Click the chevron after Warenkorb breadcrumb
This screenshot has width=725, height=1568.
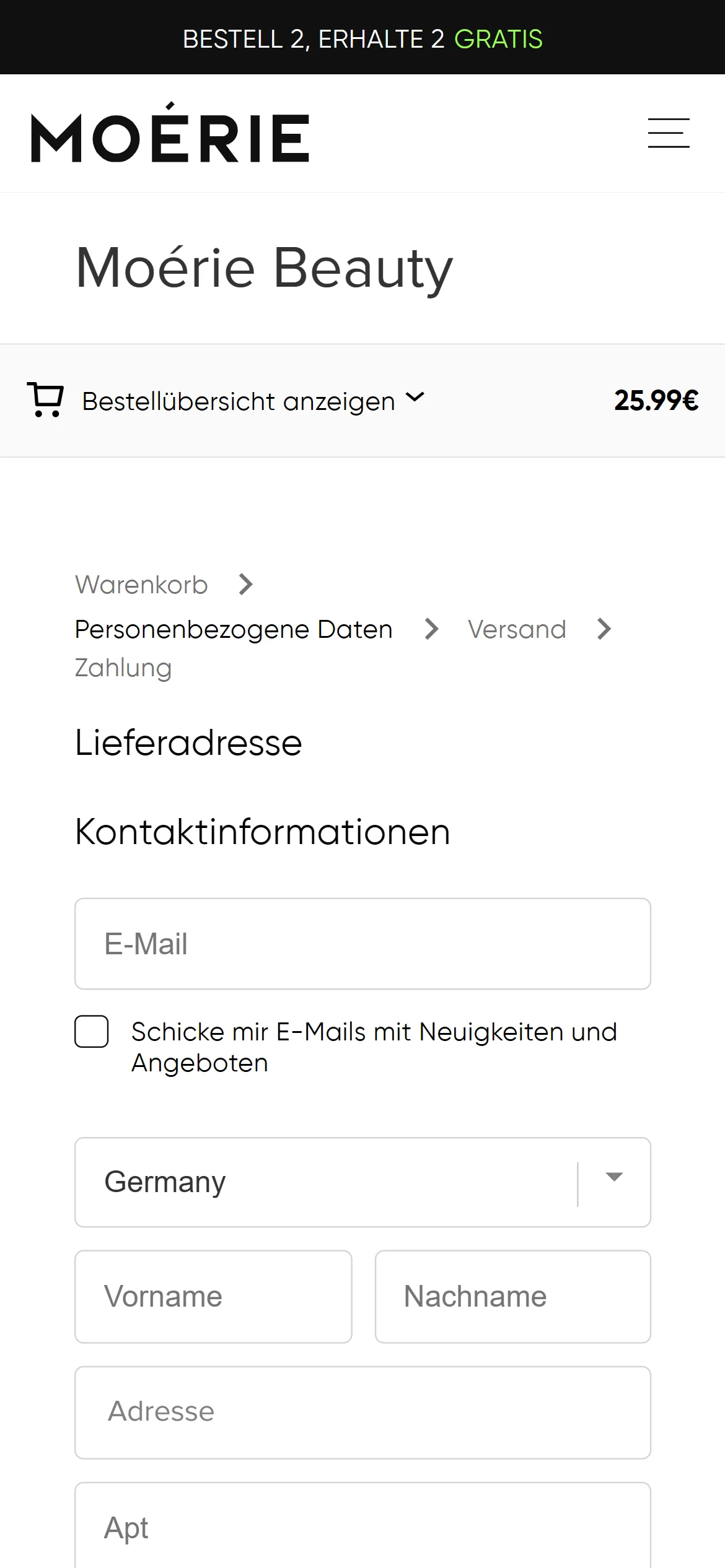point(246,584)
